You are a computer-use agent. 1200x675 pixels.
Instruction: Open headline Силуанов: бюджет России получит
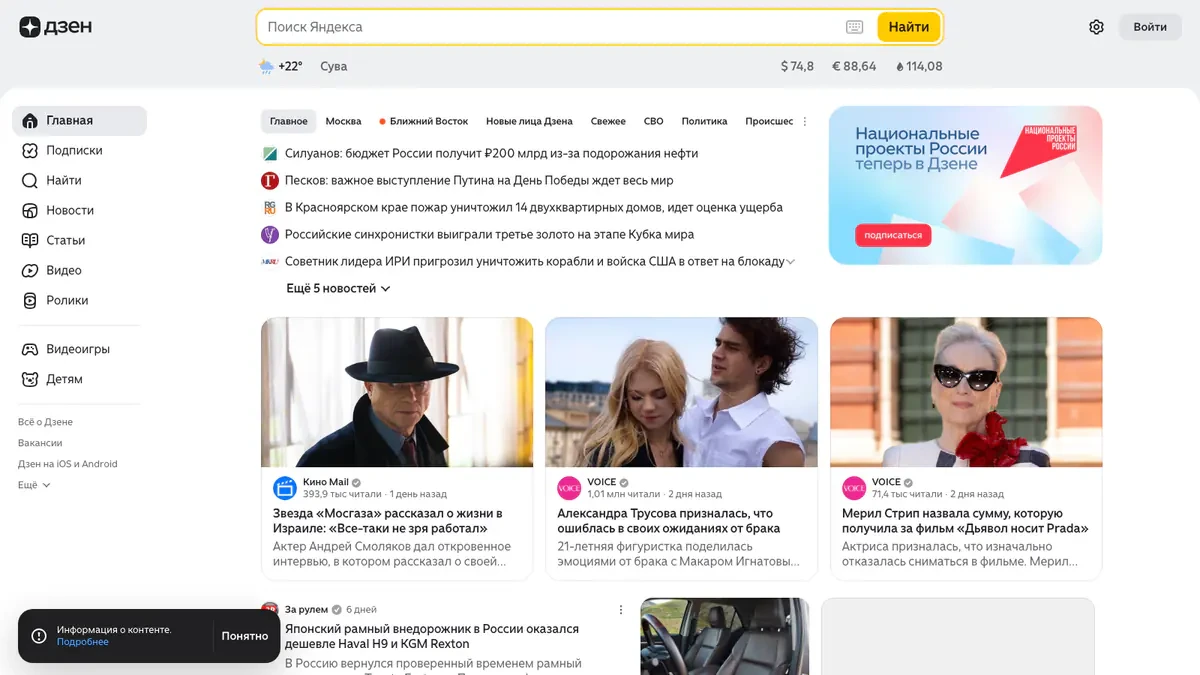click(x=491, y=154)
